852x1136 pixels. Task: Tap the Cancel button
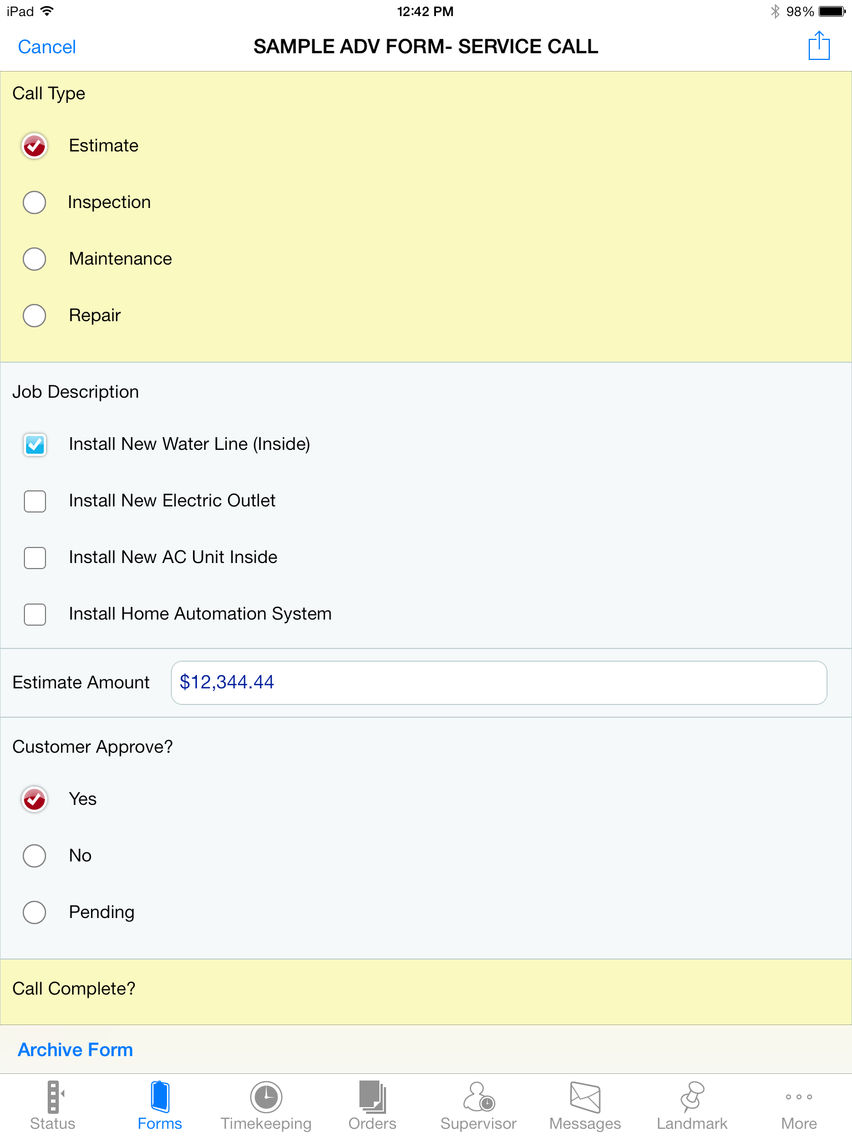[46, 47]
